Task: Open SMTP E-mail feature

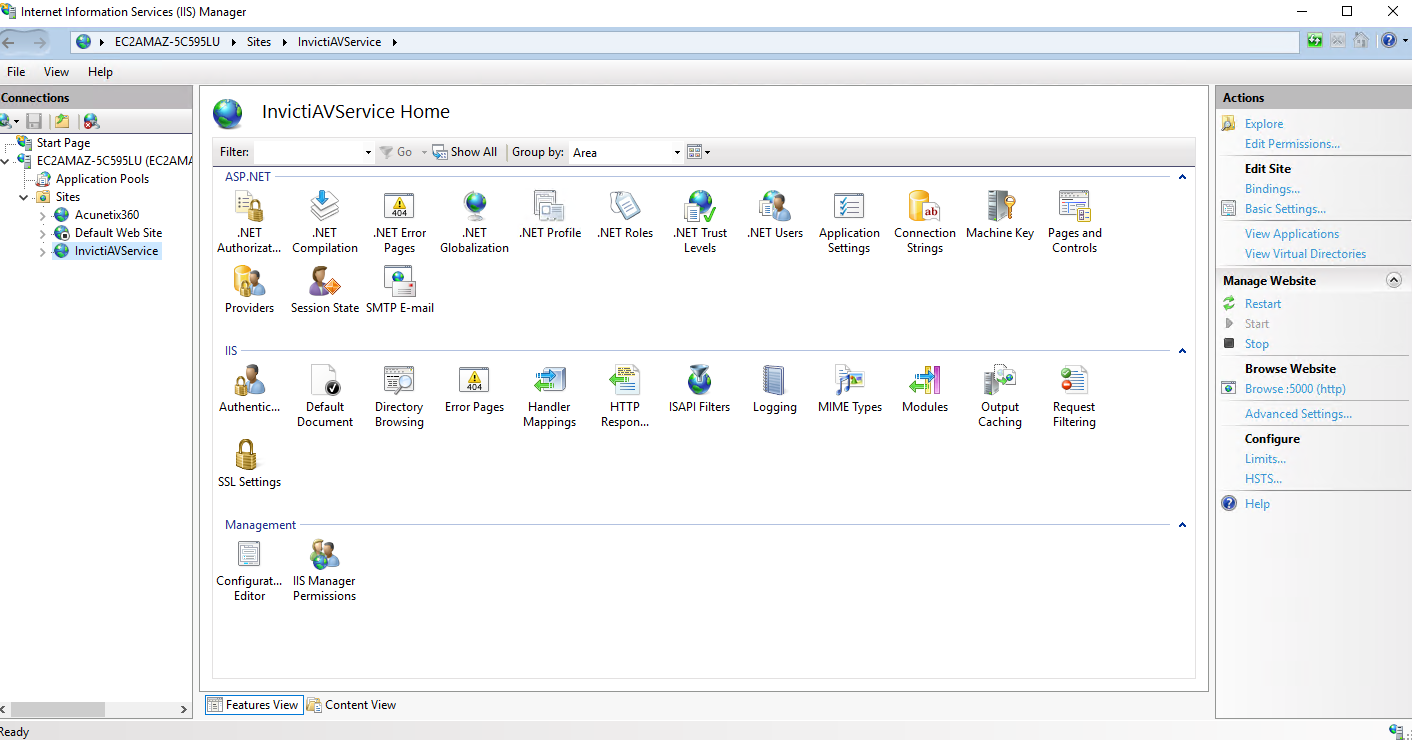Action: pyautogui.click(x=399, y=289)
